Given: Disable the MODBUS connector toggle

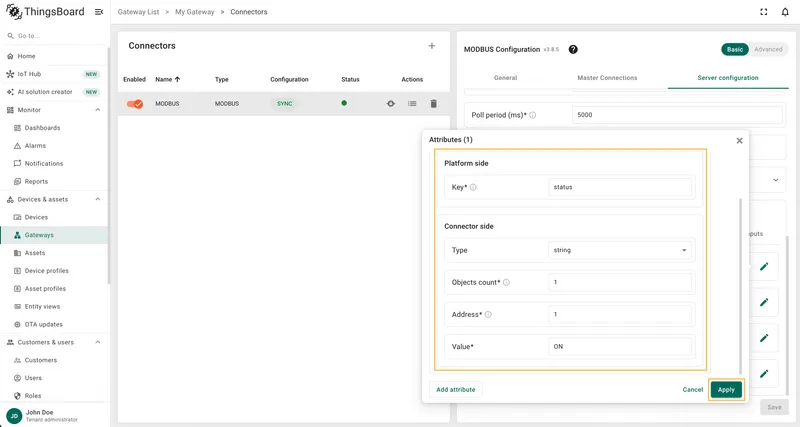Looking at the screenshot, I should click(x=135, y=104).
